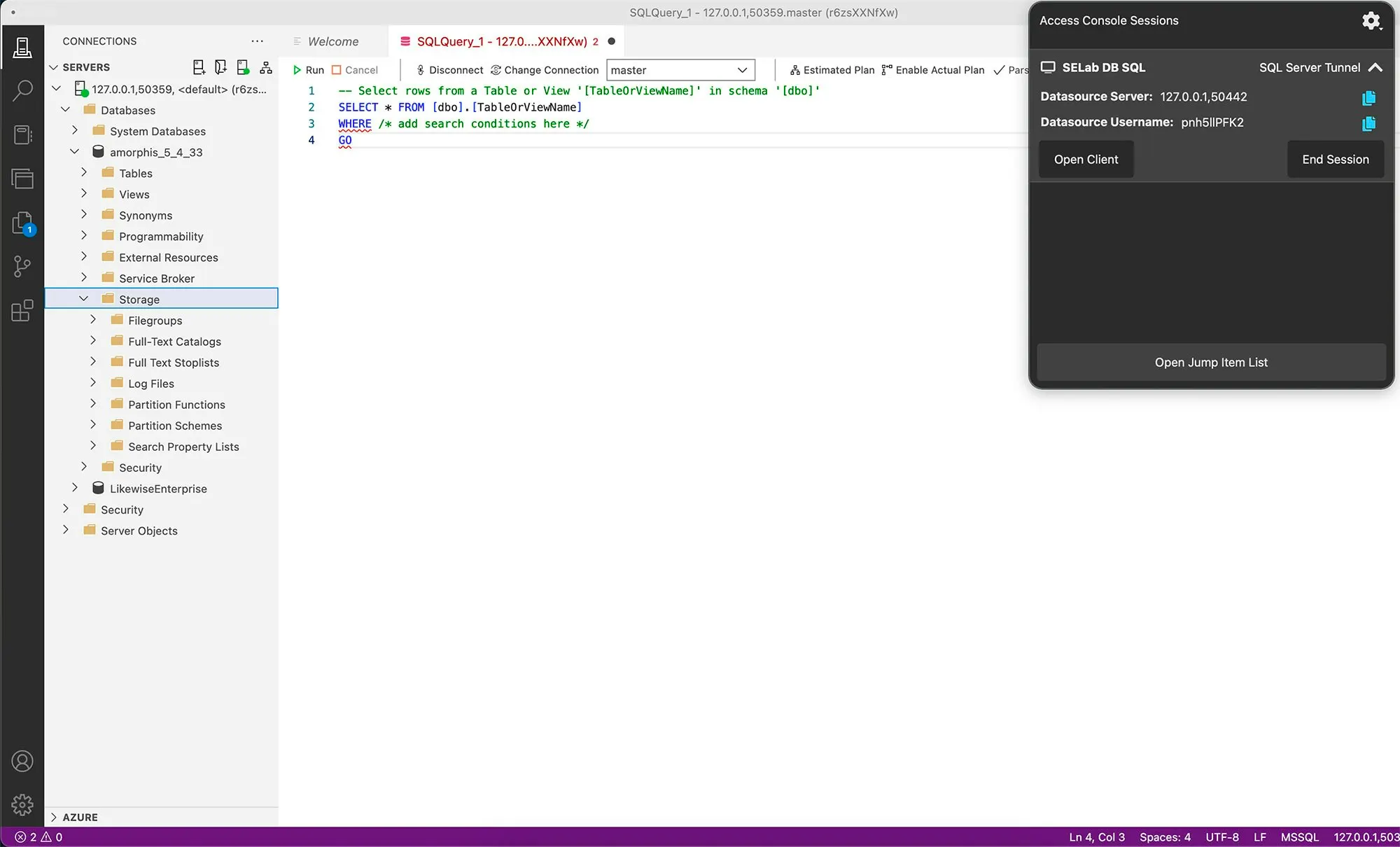Disconnect the query editor
The height and width of the screenshot is (847, 1400).
pyautogui.click(x=449, y=70)
